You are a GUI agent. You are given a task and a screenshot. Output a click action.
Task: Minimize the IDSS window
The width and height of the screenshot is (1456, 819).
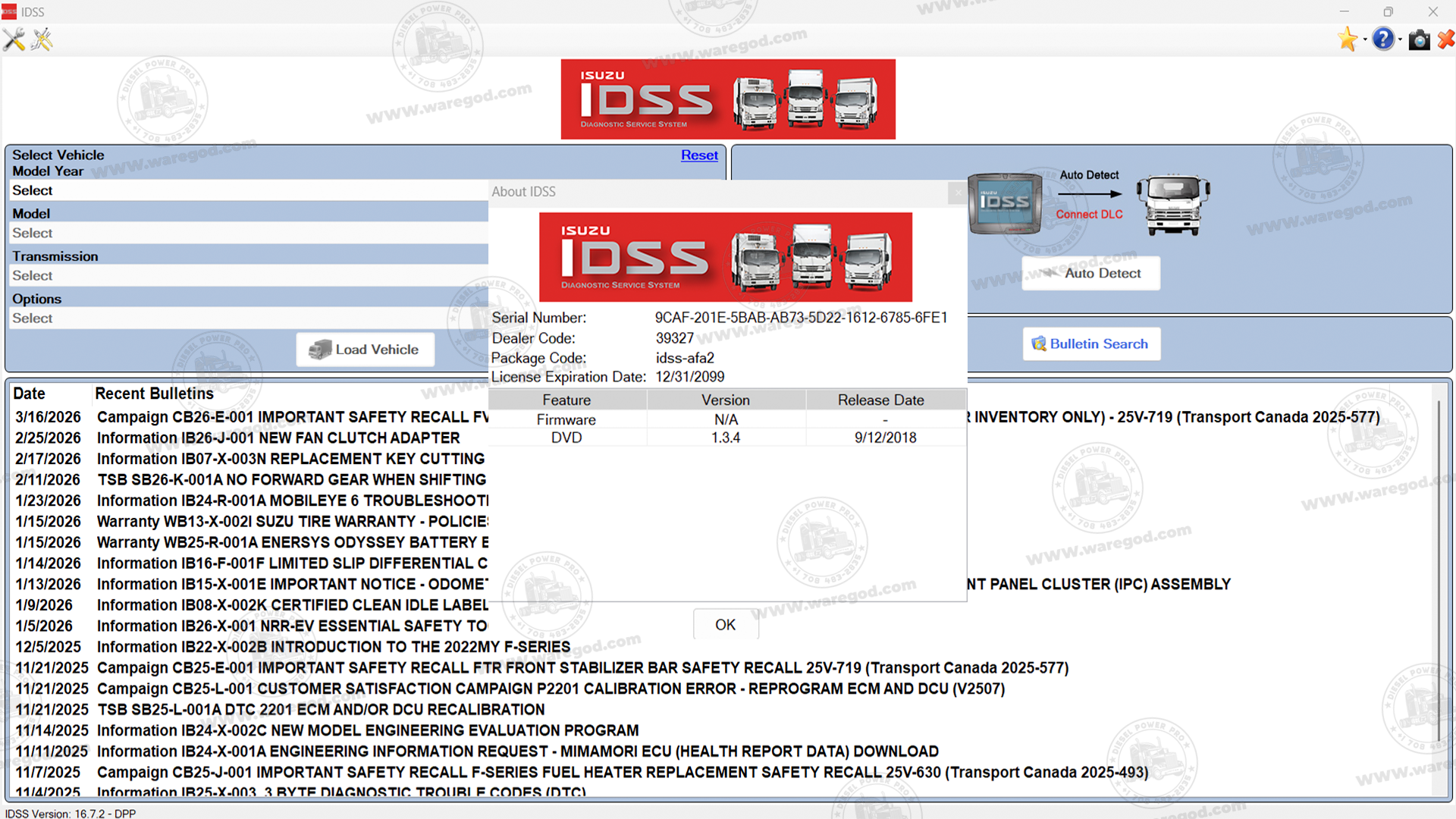coord(1344,11)
